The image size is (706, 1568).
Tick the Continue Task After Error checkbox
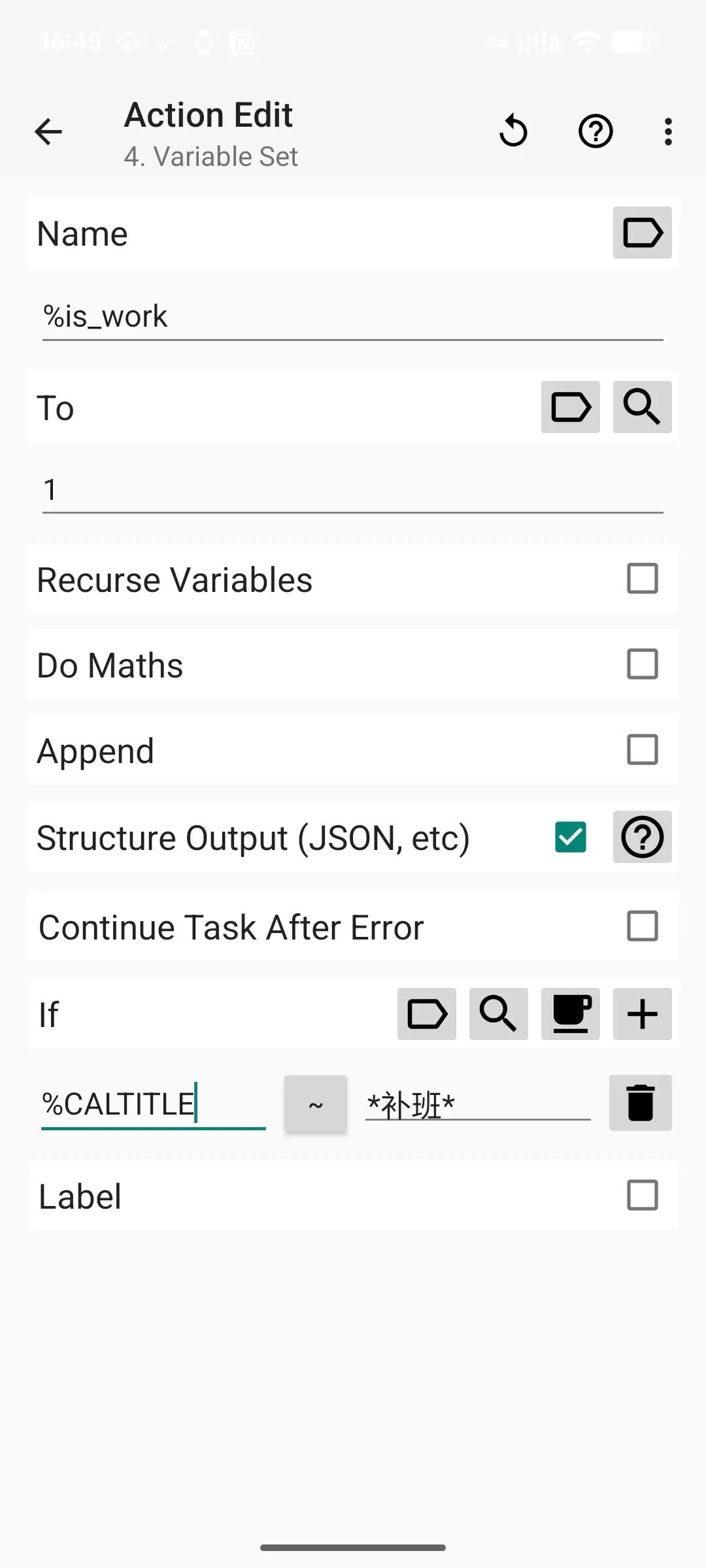642,926
